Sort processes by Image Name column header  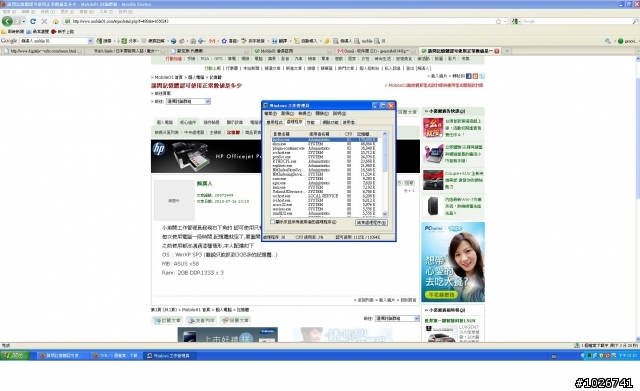click(x=289, y=134)
